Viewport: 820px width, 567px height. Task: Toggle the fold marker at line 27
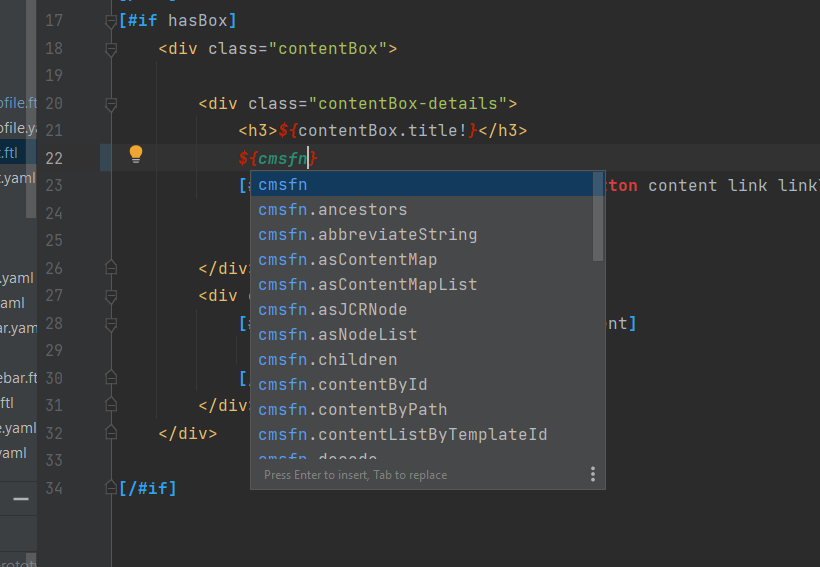(111, 295)
